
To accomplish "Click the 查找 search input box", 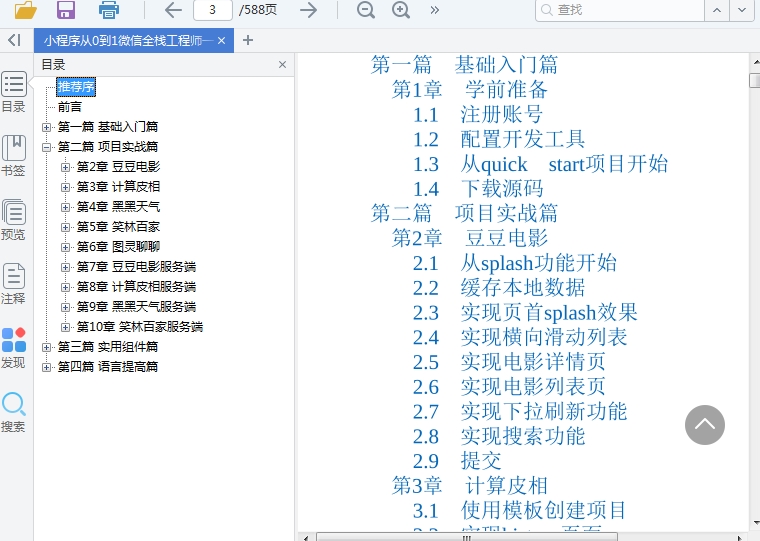I will tap(619, 10).
